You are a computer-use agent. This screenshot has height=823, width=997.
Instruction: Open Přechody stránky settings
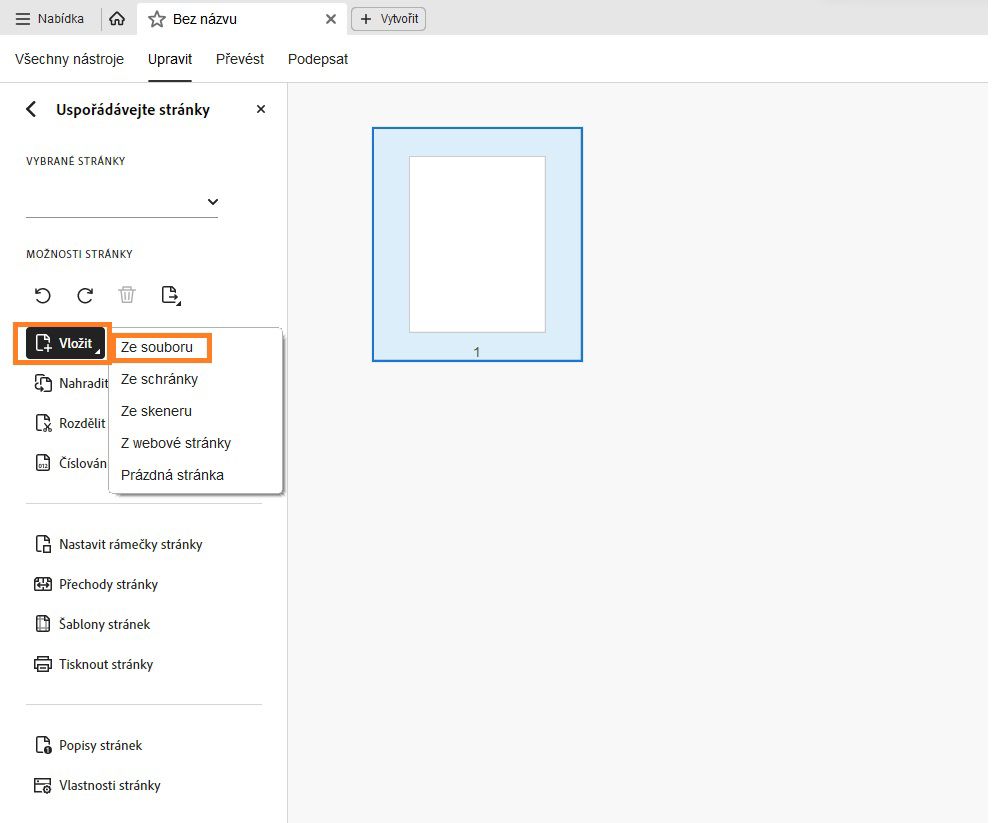(x=96, y=584)
